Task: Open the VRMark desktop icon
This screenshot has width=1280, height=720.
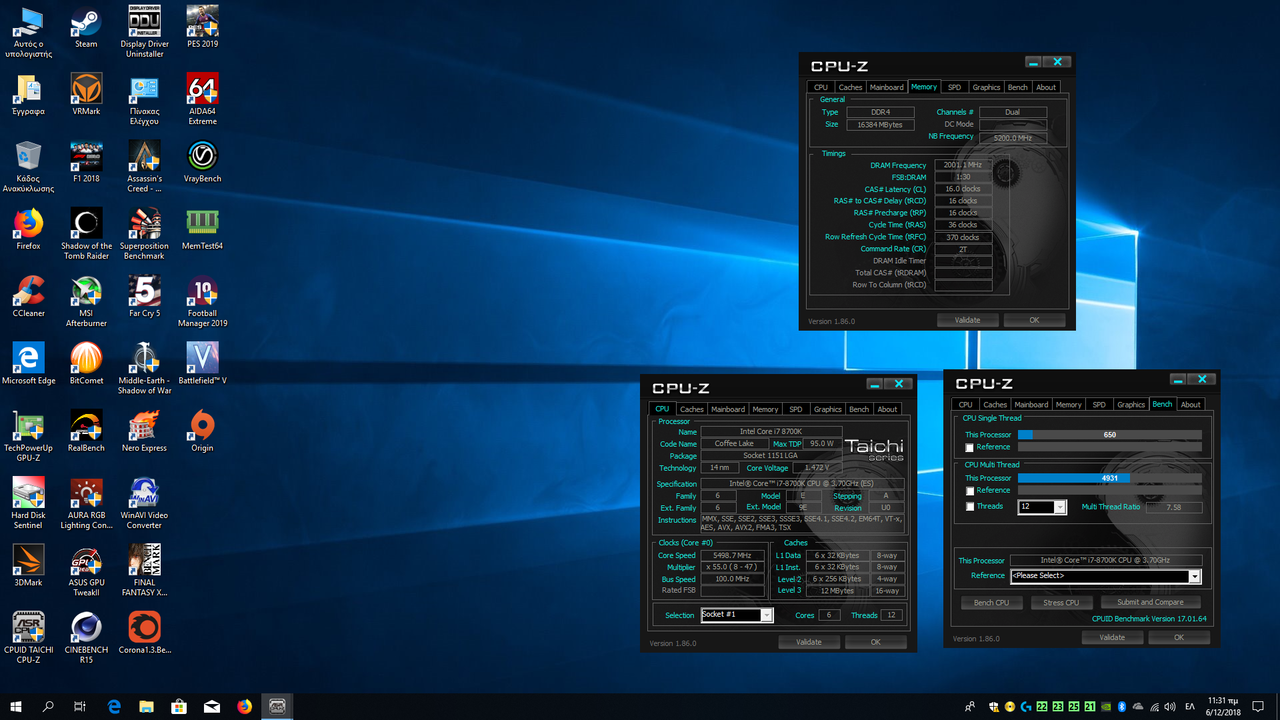Action: click(86, 94)
